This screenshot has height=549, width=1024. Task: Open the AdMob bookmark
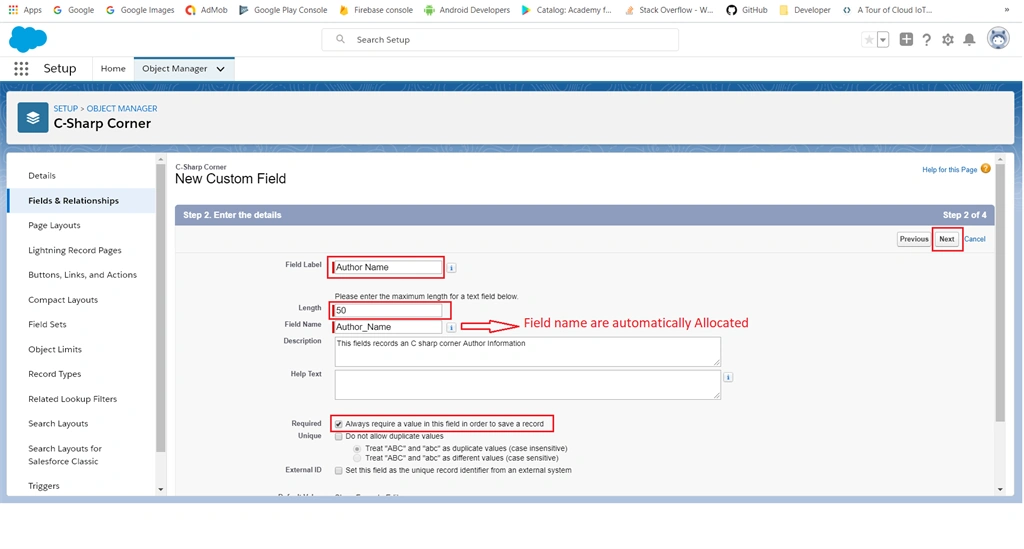(x=206, y=10)
